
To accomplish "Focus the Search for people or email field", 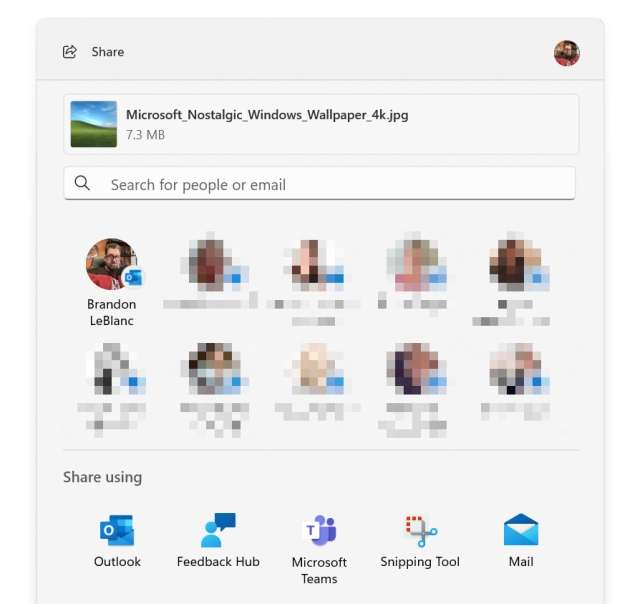I will (x=320, y=183).
